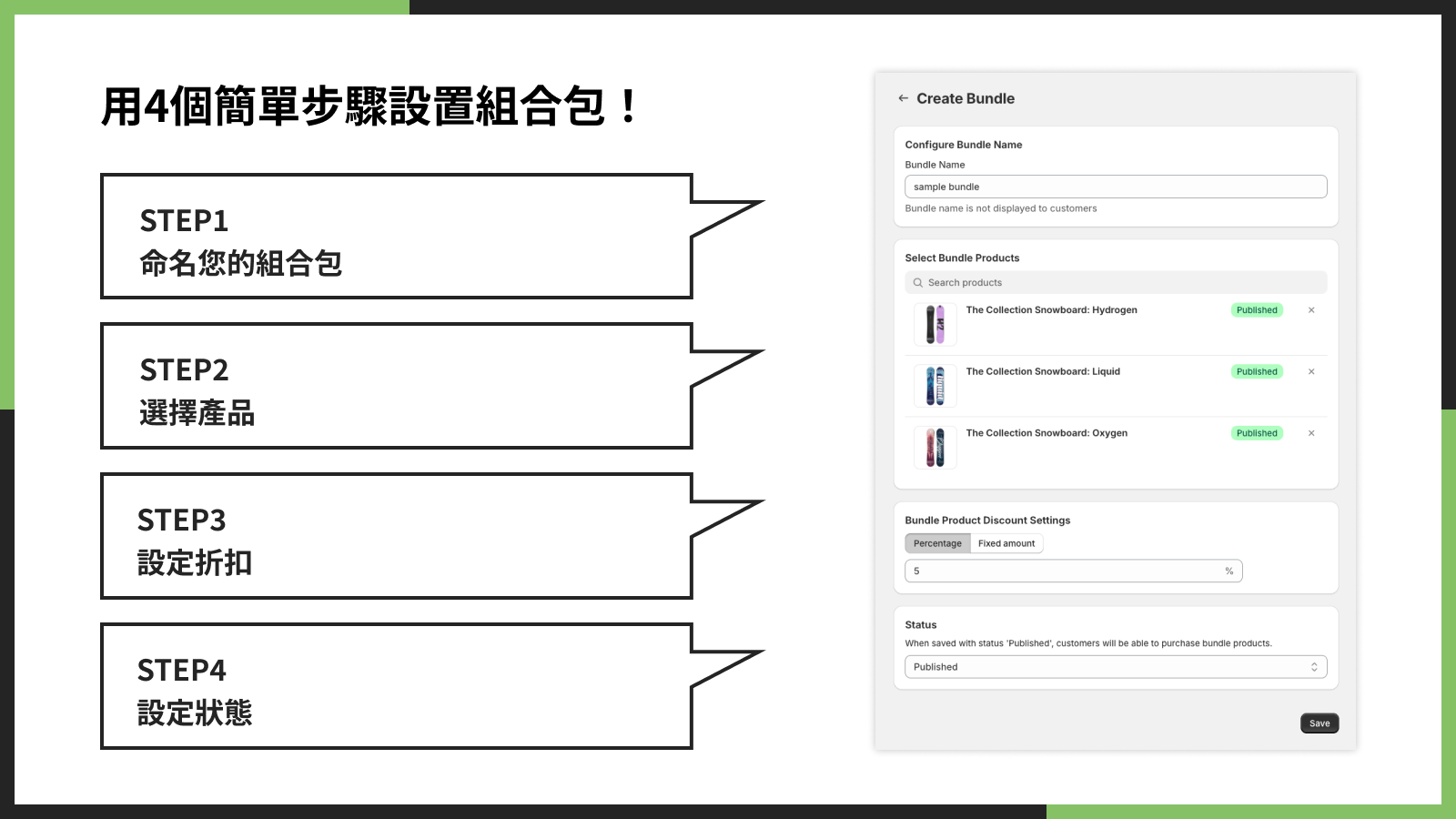Click Published badge on Hydrogen row
This screenshot has width=1456, height=819.
click(1257, 310)
